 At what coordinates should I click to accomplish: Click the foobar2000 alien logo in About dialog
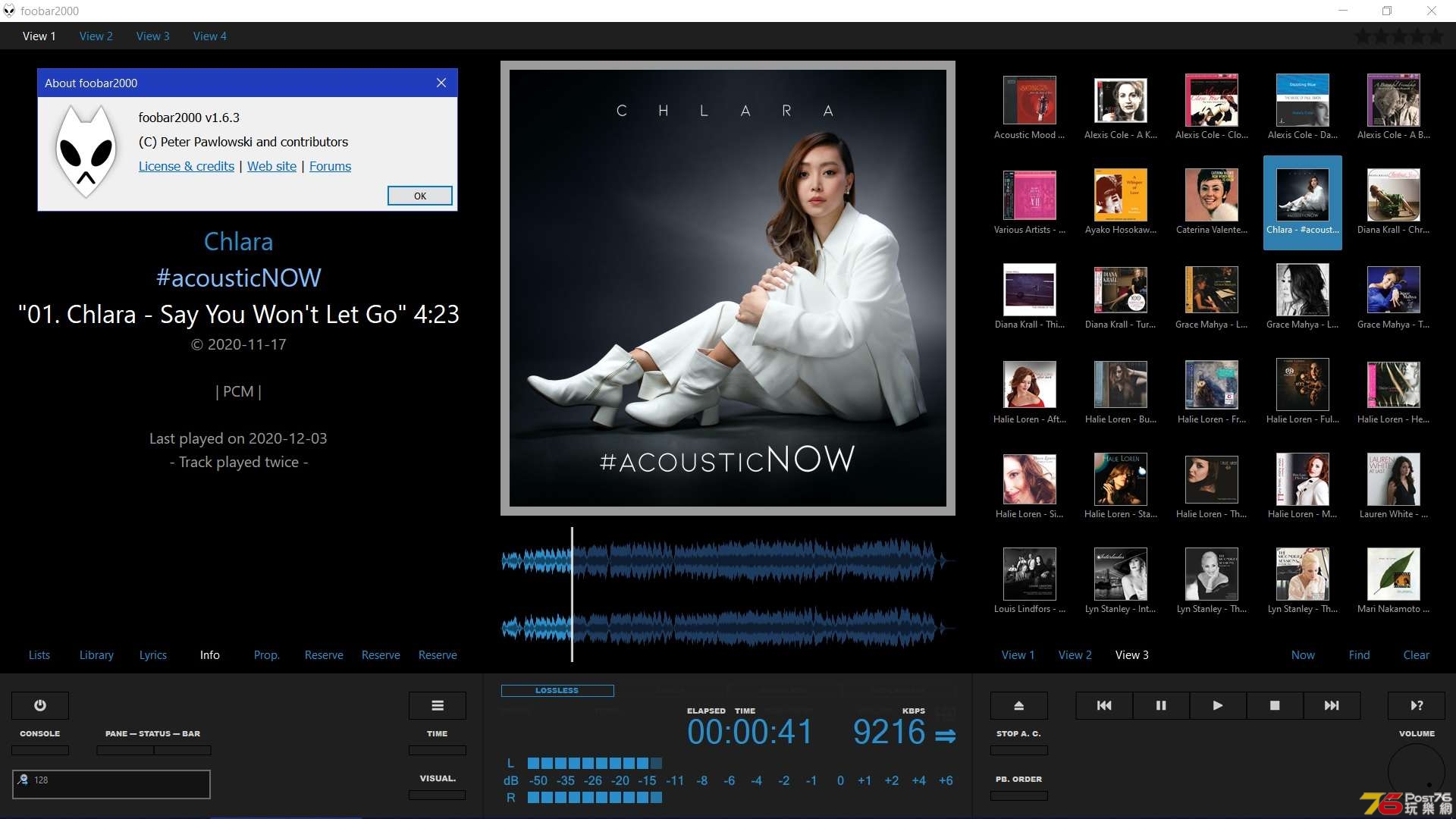coord(86,152)
